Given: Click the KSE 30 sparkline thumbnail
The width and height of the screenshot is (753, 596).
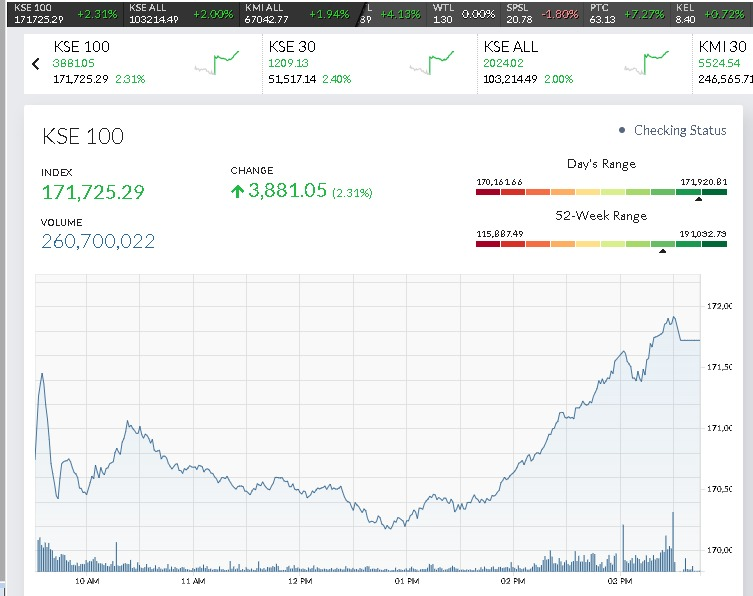Looking at the screenshot, I should tap(432, 62).
